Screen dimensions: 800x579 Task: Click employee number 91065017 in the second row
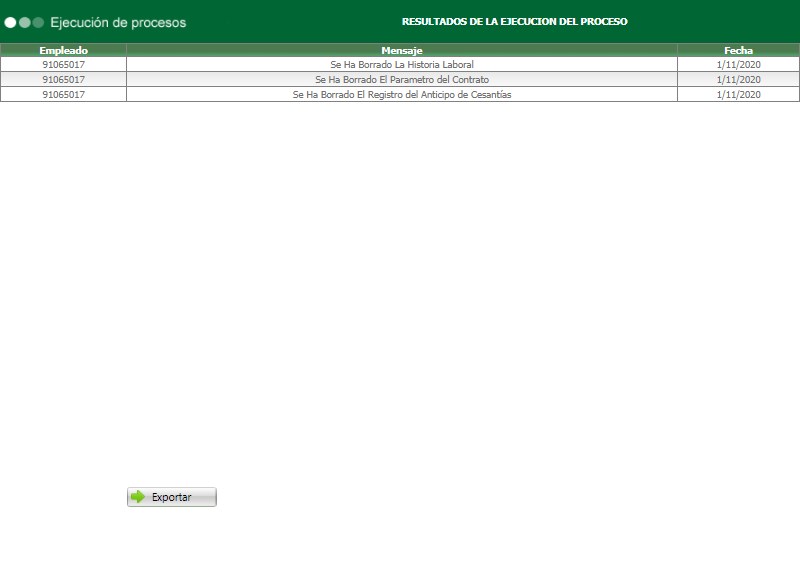[64, 78]
